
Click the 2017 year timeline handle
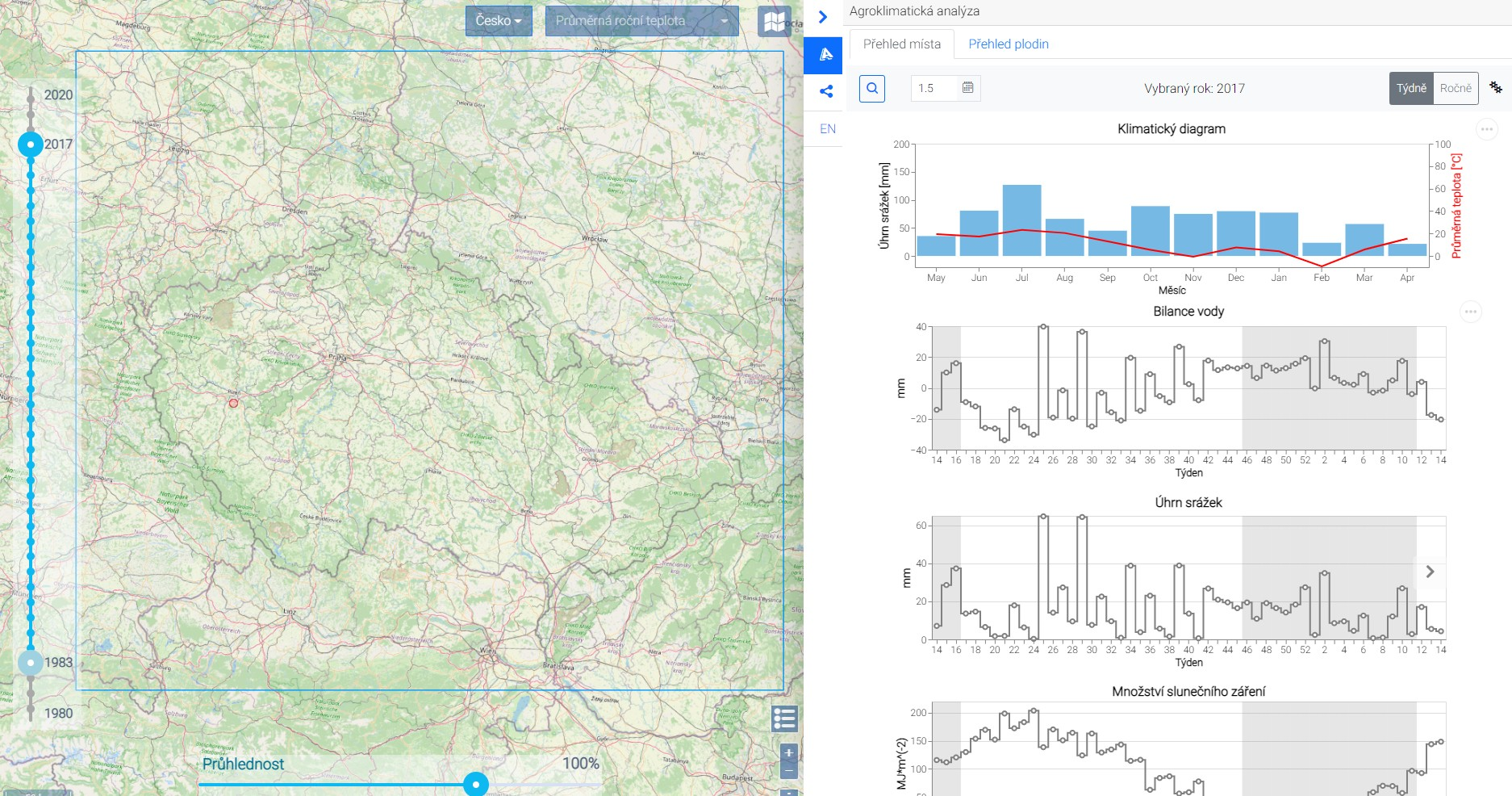[31, 145]
